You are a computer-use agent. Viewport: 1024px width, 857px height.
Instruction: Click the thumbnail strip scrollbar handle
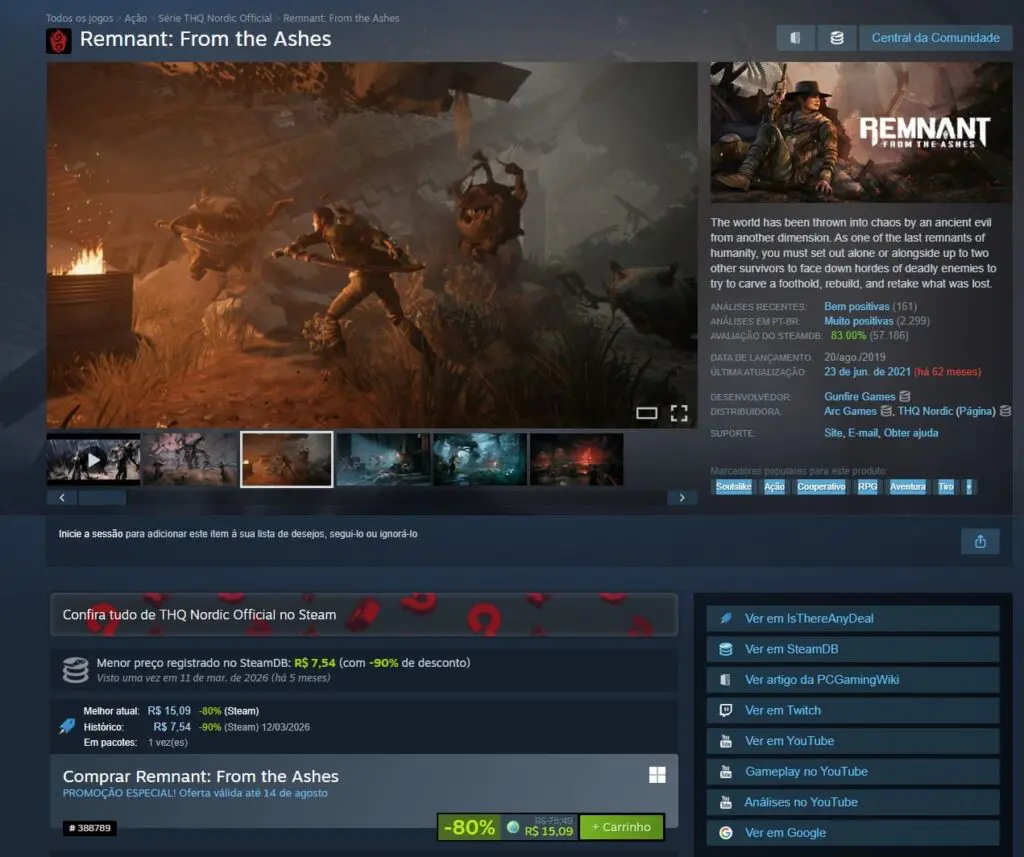coord(103,498)
